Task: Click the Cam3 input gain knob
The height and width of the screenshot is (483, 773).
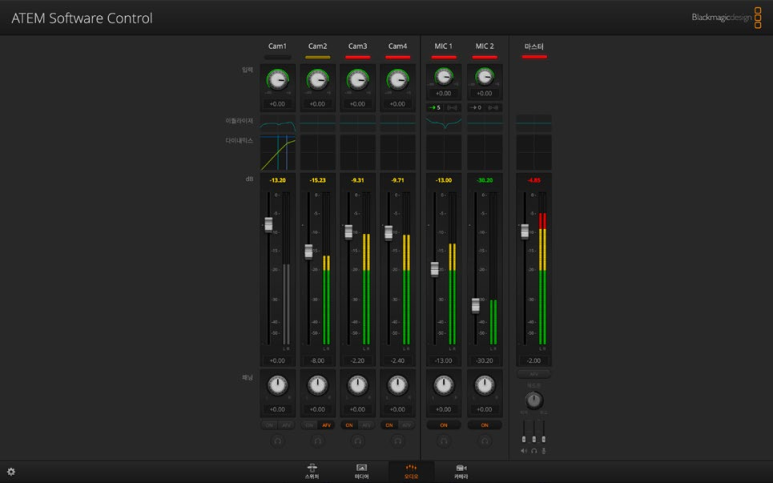Action: click(357, 80)
